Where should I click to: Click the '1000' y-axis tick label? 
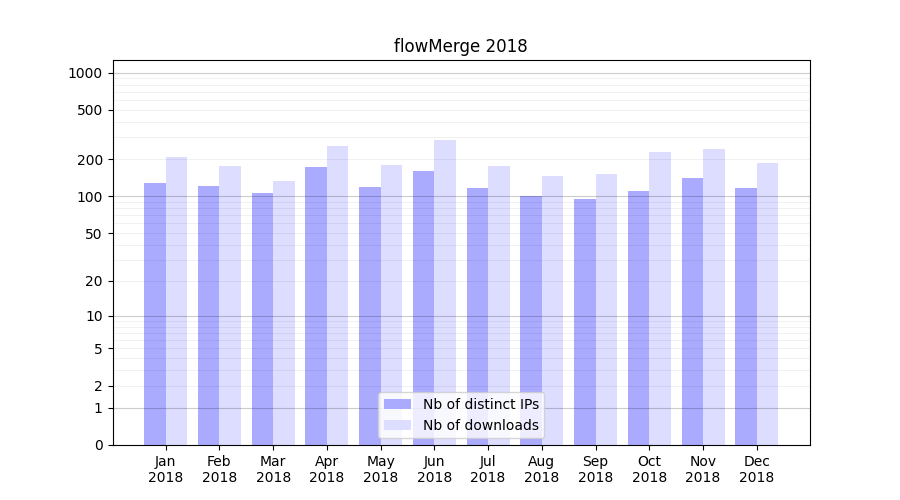pos(85,73)
